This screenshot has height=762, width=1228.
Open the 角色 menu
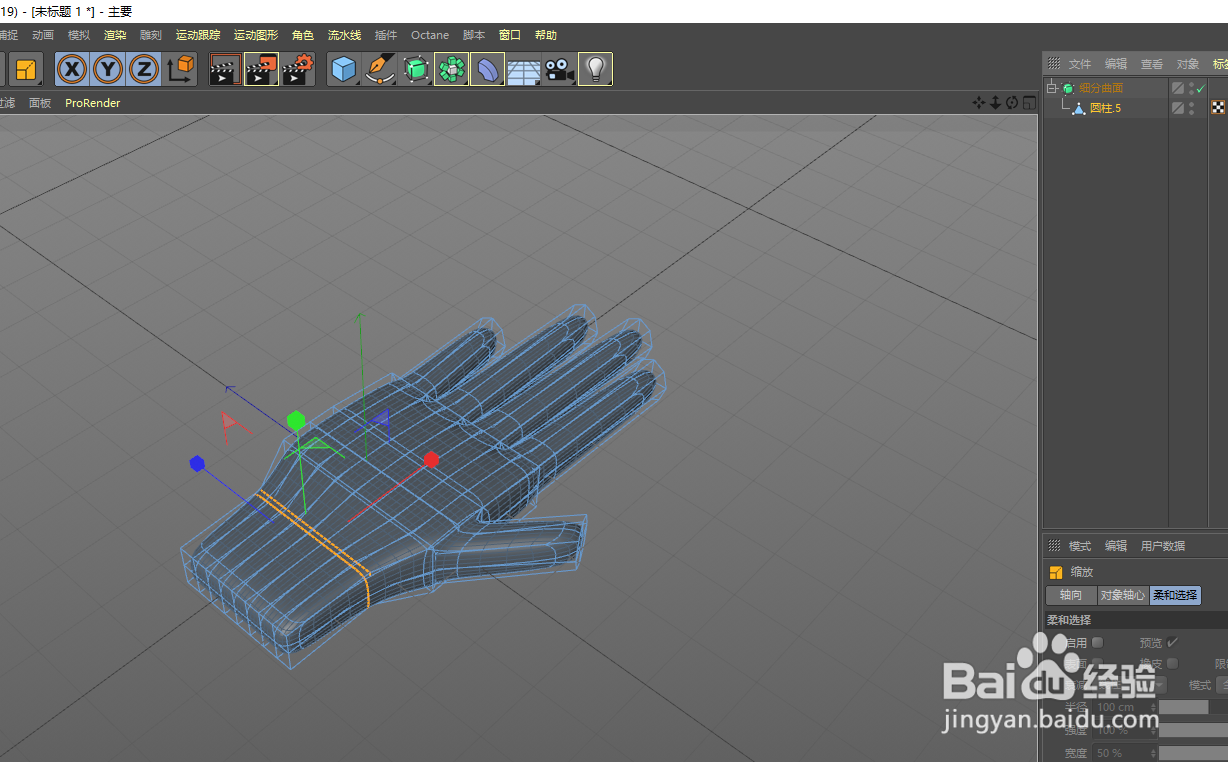pos(303,35)
